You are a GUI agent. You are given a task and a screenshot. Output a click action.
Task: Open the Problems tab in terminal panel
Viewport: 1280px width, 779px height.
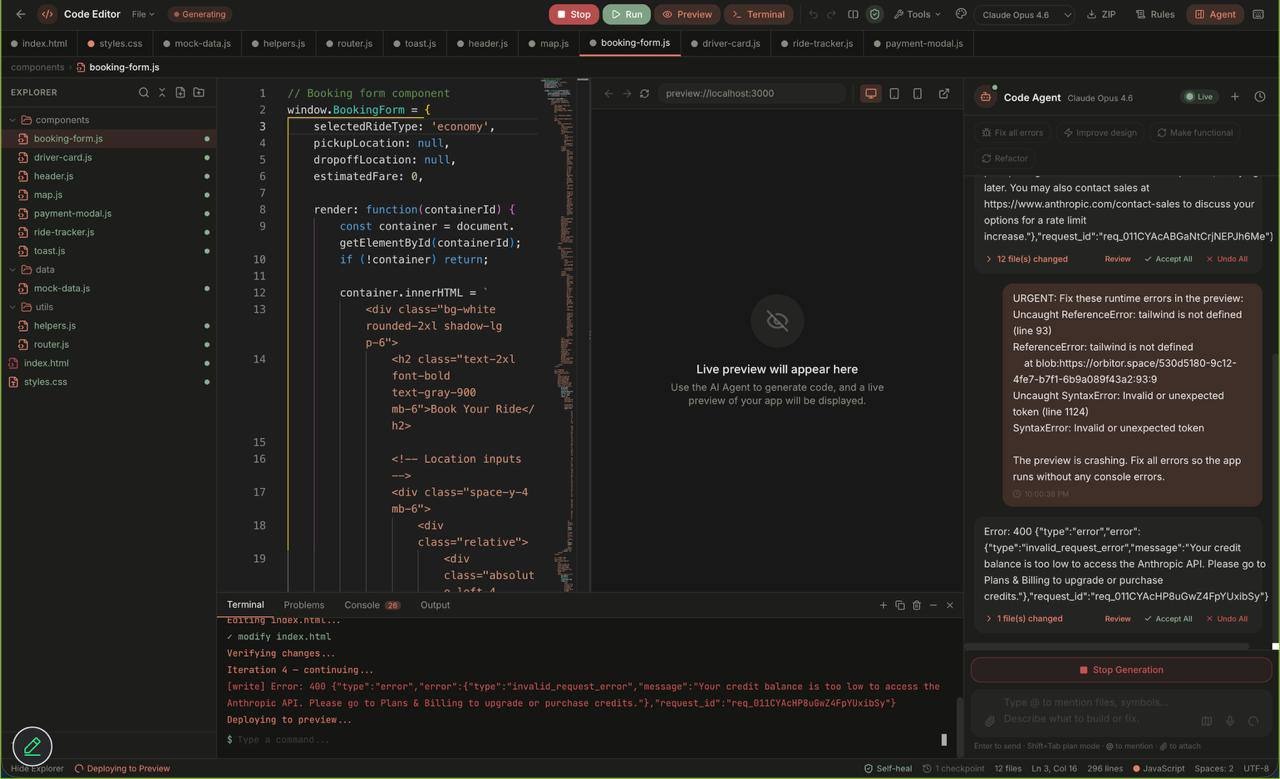[x=303, y=604]
